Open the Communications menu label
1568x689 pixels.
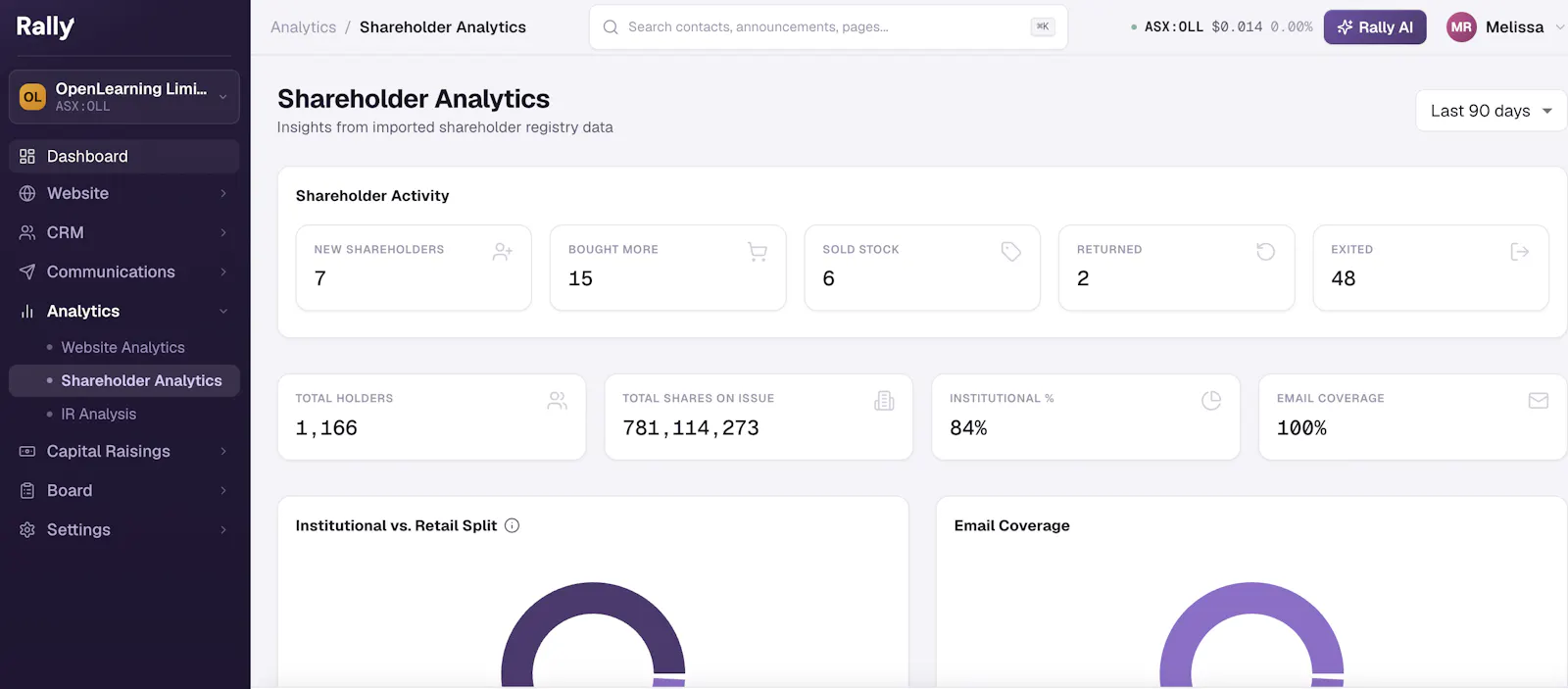coord(111,271)
